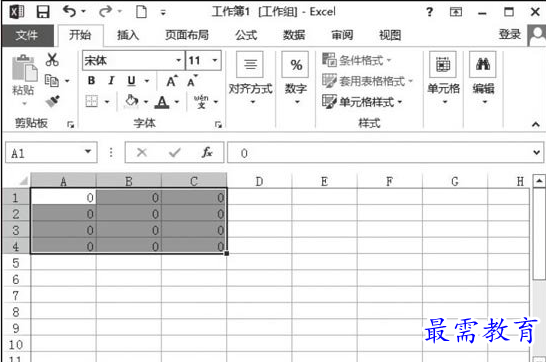Click the Insert Function fx icon

[x=206, y=152]
